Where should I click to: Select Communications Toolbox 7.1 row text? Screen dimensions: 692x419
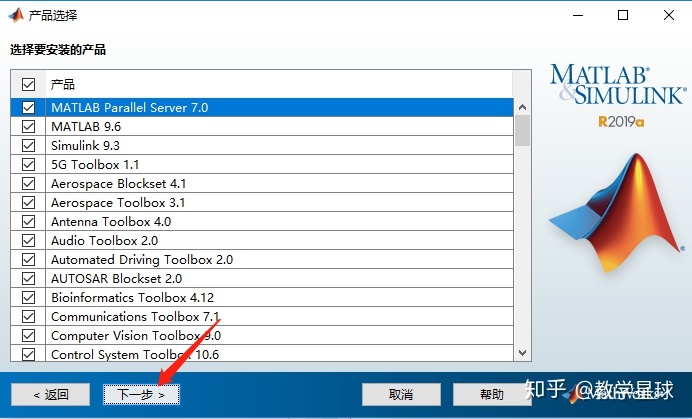(135, 316)
